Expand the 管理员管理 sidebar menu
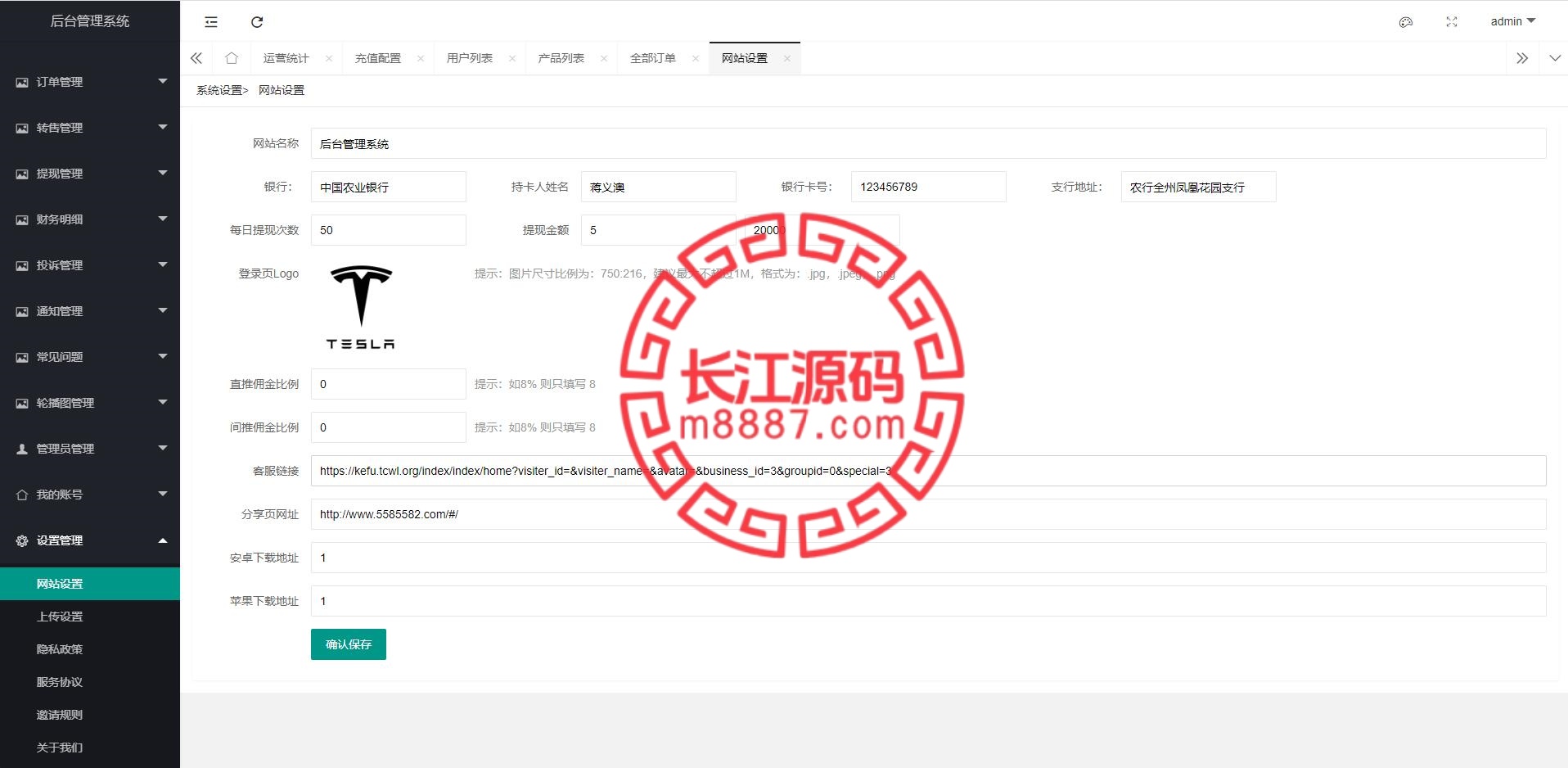 90,449
